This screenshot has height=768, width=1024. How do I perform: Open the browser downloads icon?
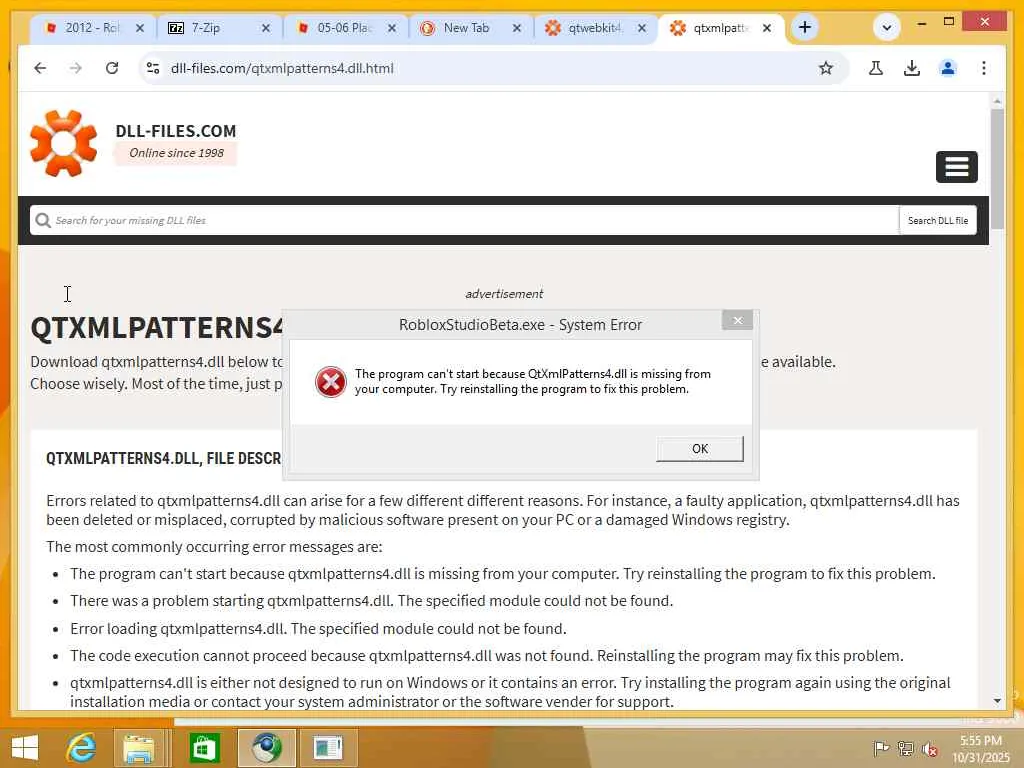(x=912, y=68)
